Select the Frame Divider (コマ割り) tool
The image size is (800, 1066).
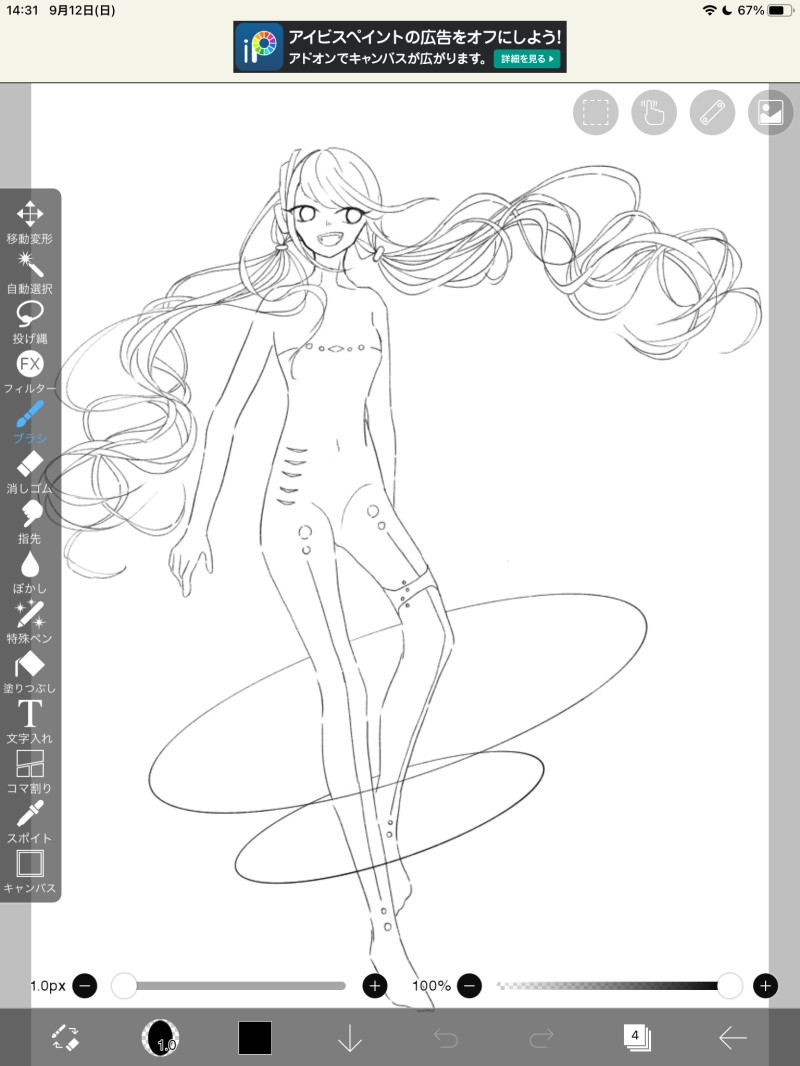(x=30, y=772)
